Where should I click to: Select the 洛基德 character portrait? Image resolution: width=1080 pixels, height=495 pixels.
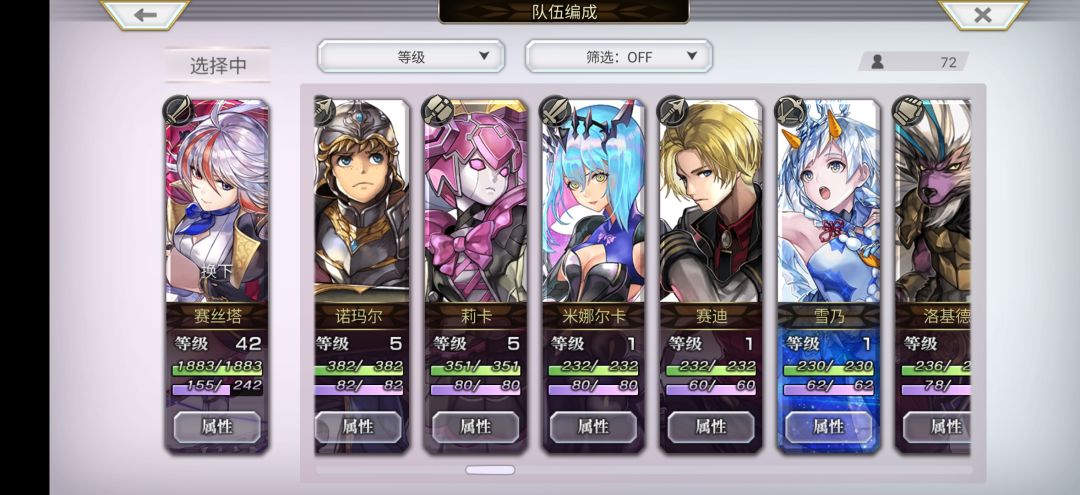(x=933, y=201)
